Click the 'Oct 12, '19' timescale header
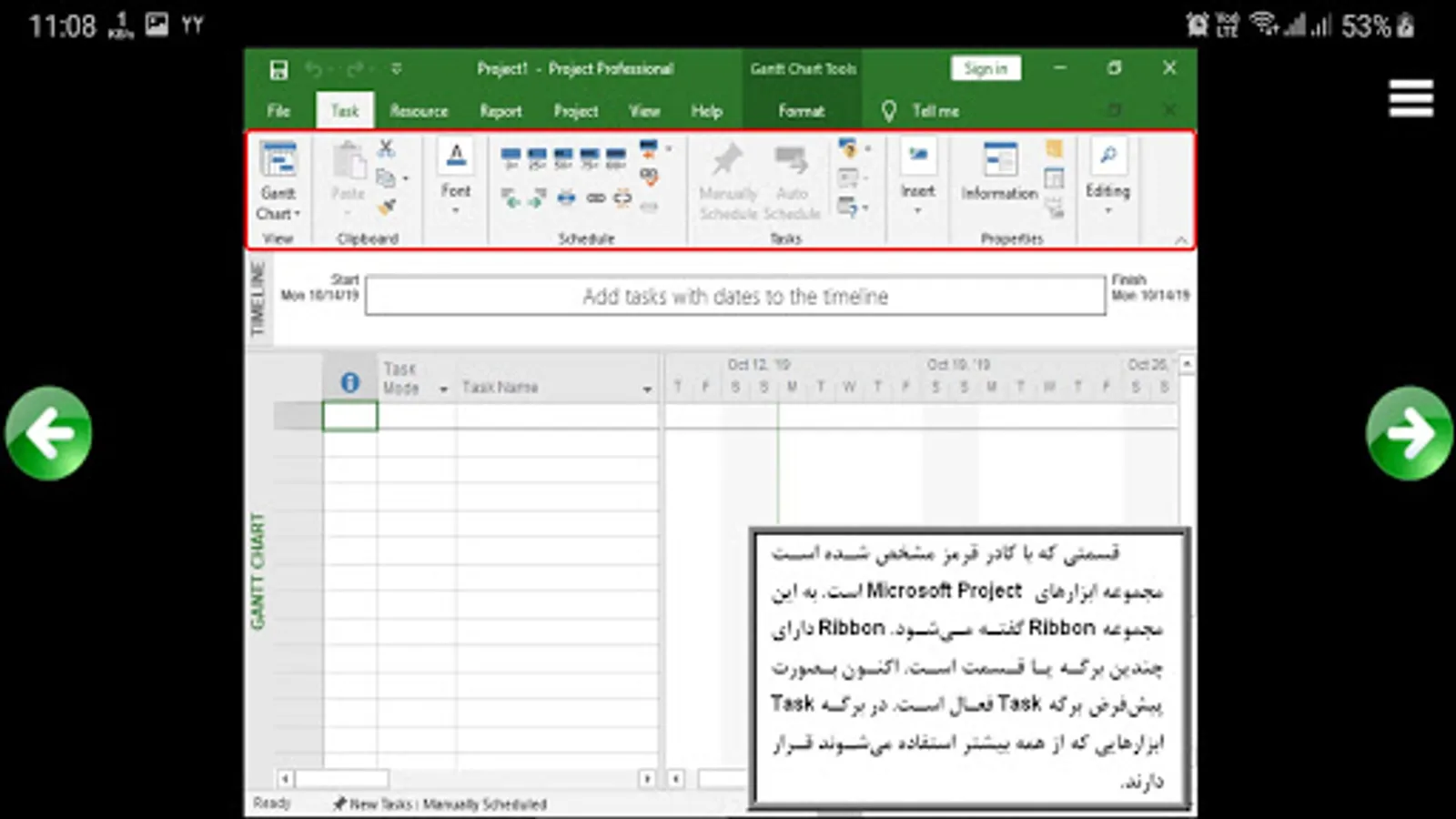This screenshot has height=819, width=1456. tap(759, 364)
